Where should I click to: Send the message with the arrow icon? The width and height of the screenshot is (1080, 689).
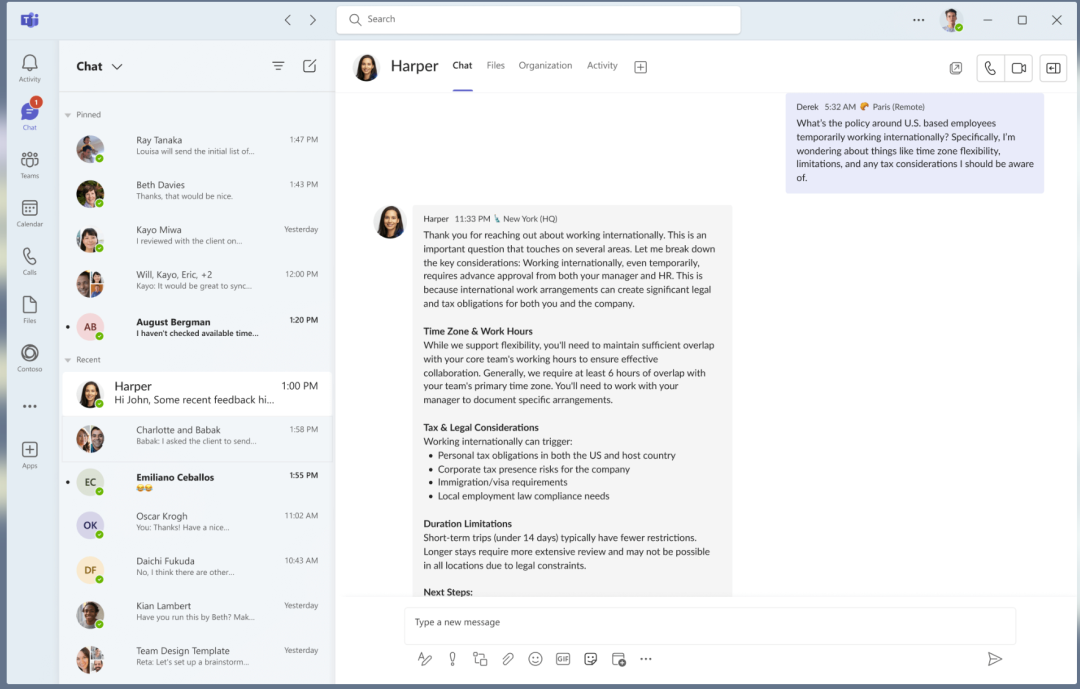click(x=994, y=659)
